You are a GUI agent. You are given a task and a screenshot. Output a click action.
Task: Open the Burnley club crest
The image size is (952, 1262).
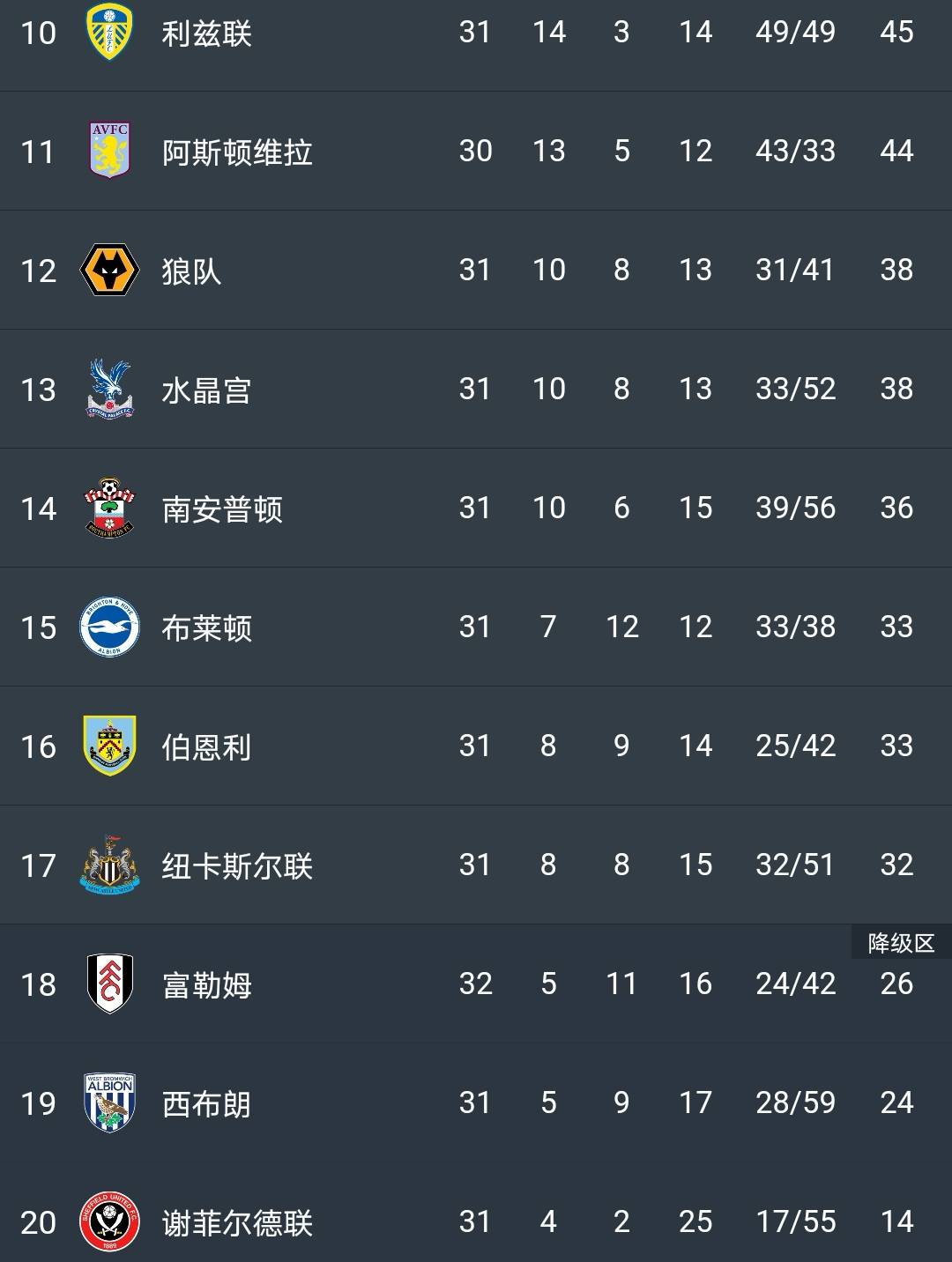(x=109, y=746)
